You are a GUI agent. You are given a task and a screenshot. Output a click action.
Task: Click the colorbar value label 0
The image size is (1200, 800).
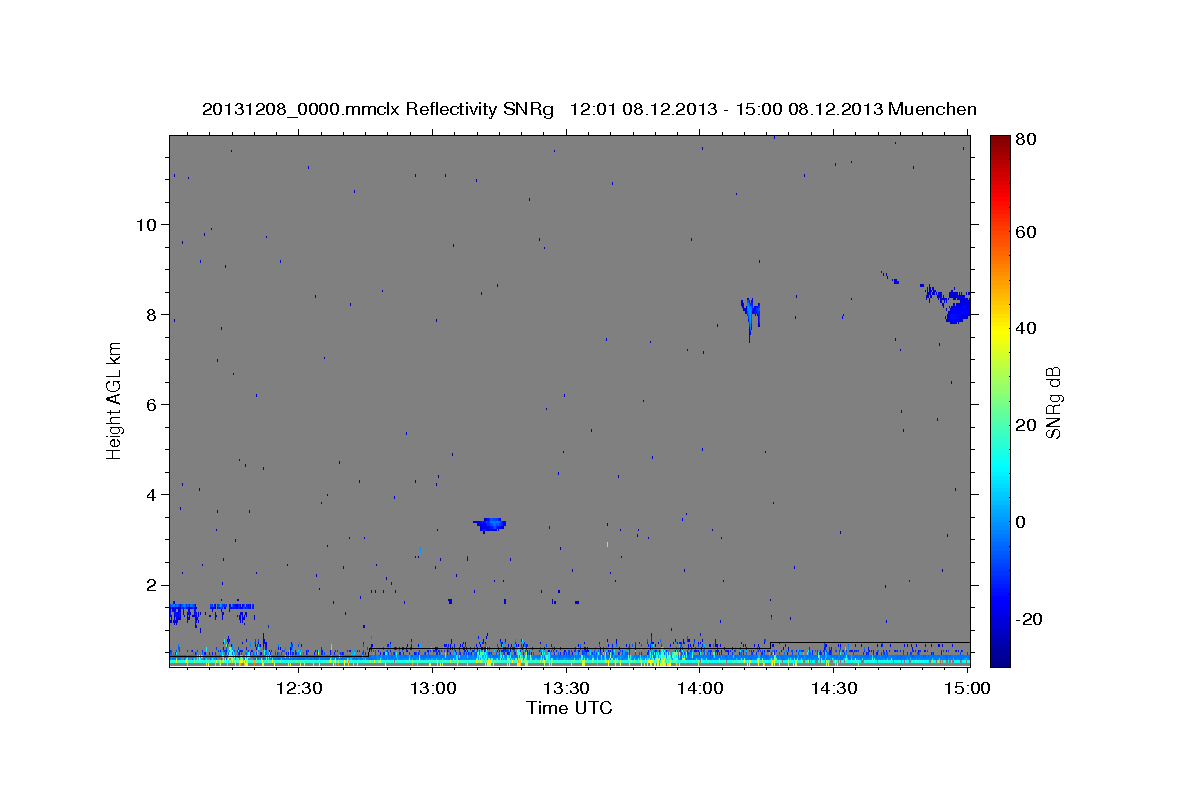1021,521
